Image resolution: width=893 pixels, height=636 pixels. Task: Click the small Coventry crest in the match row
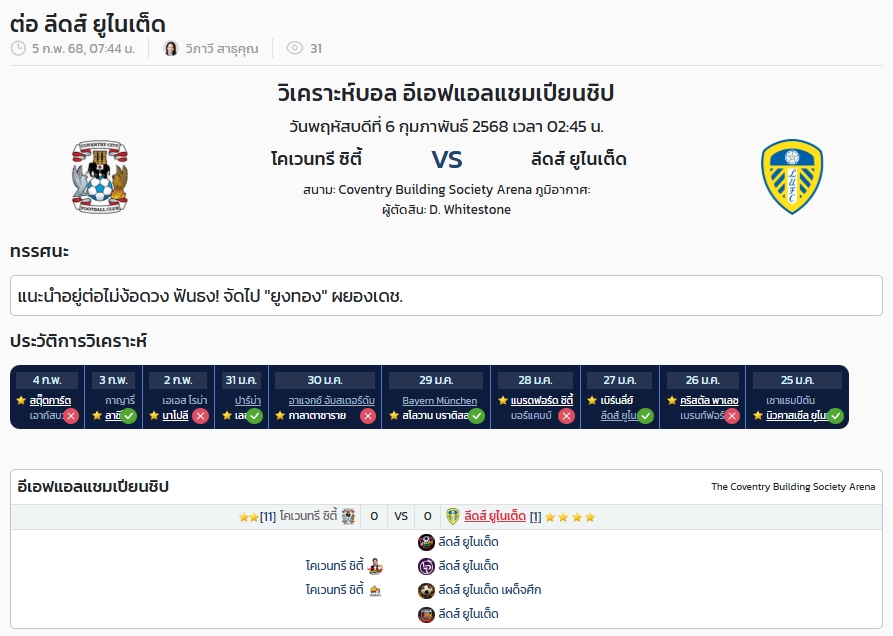pos(349,516)
